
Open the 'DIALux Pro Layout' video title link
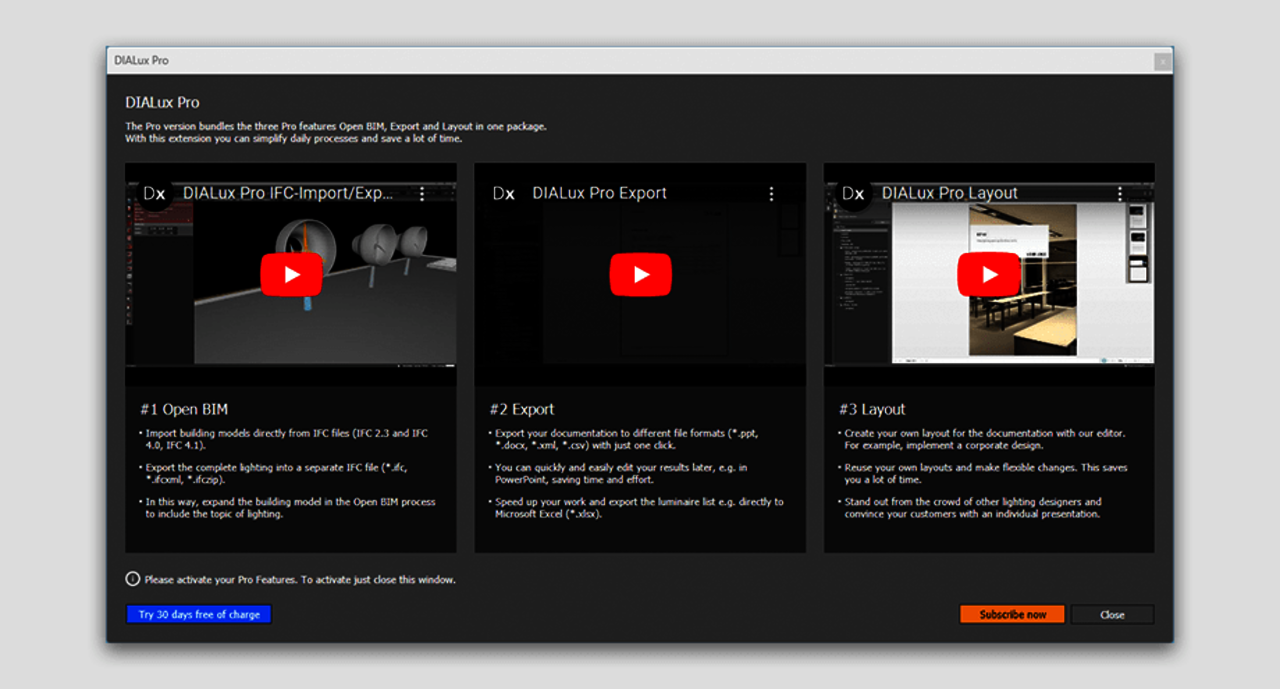pos(949,194)
